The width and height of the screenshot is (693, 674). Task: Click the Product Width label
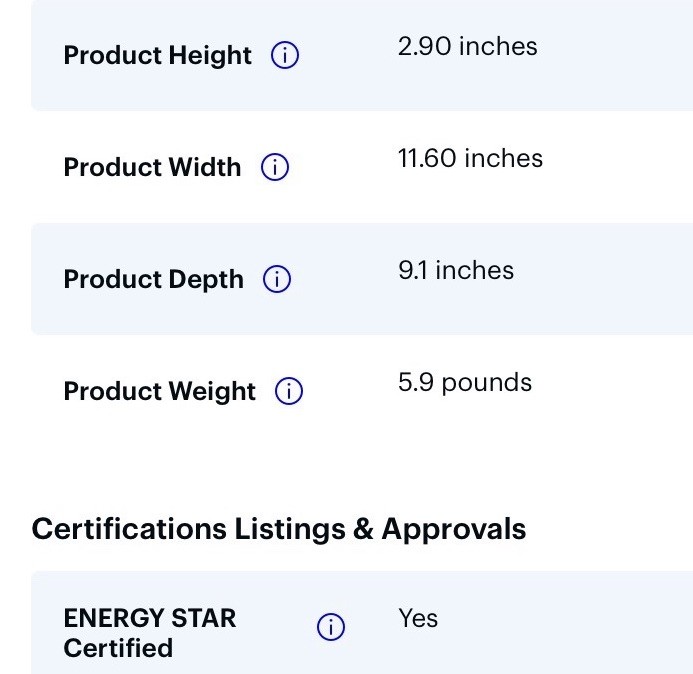tap(152, 167)
